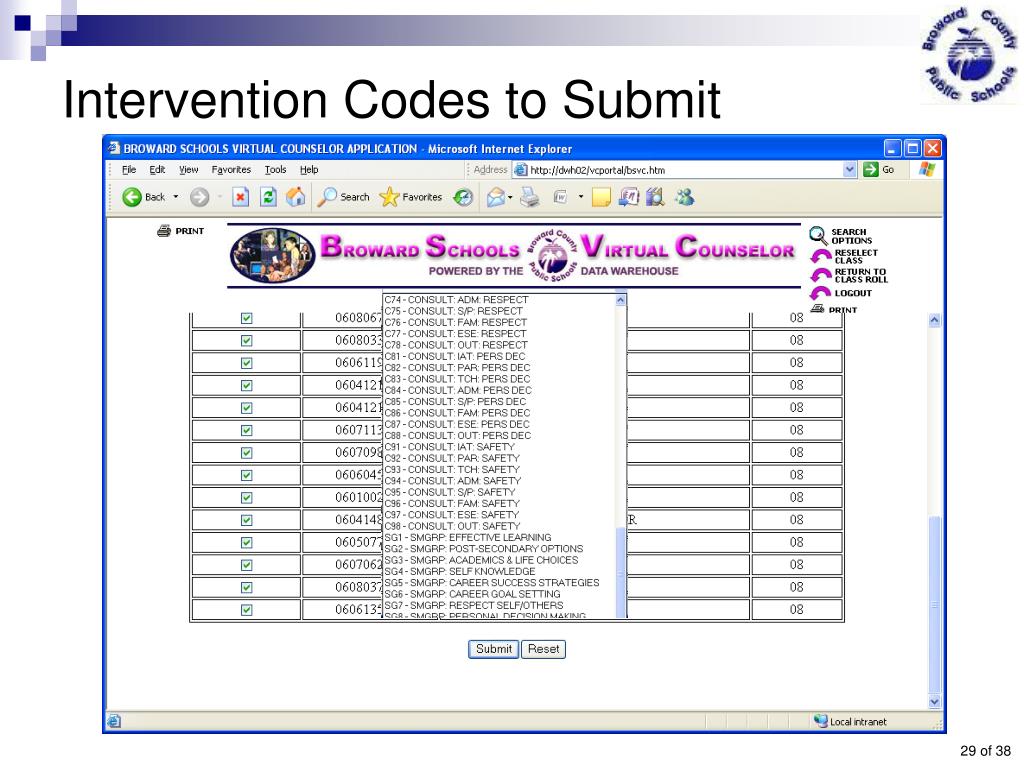Select C91 - CONSULT: IAT: SAFETY option
This screenshot has width=1024, height=768.
(450, 447)
